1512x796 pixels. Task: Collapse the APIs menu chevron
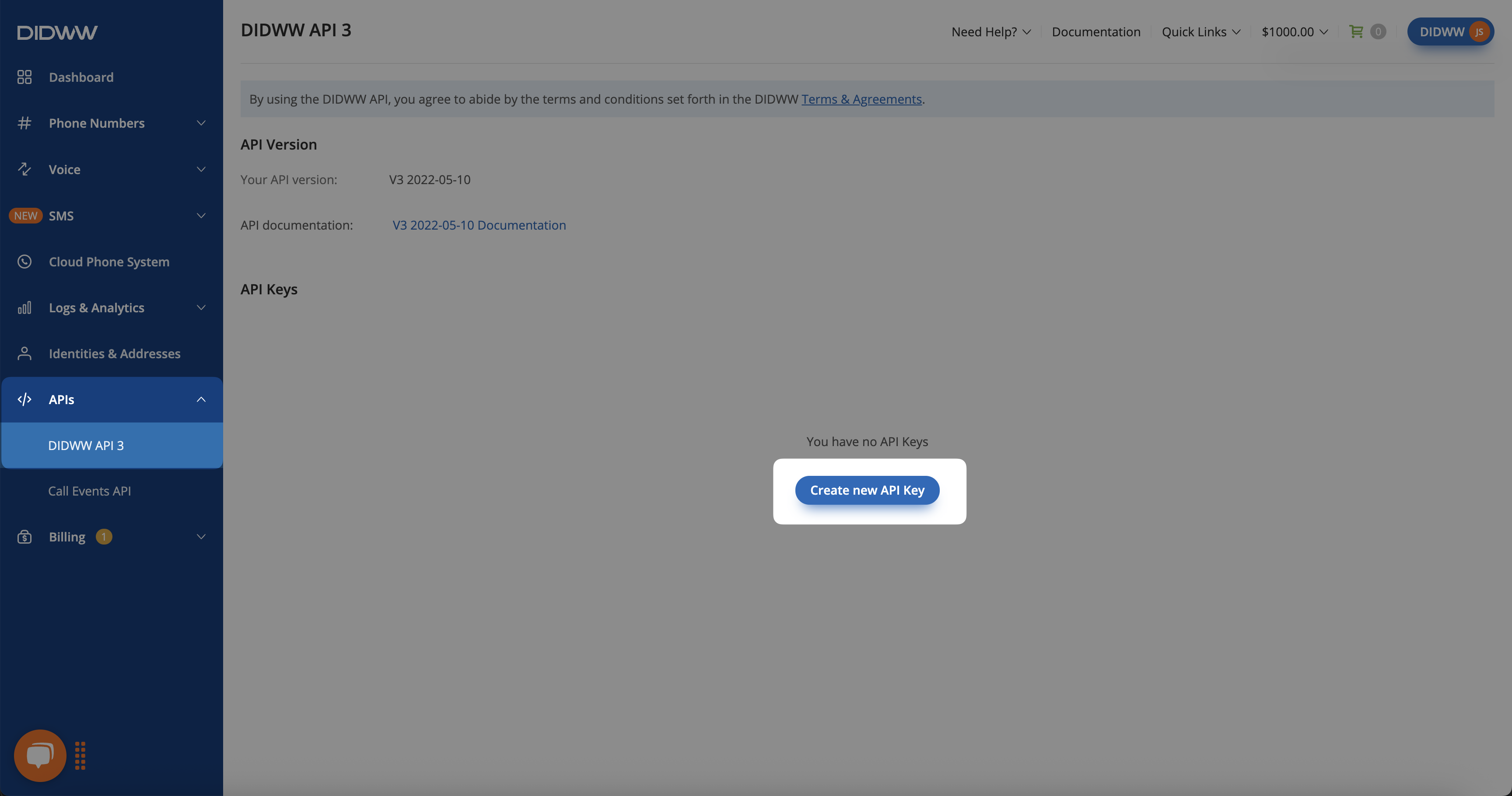click(x=201, y=399)
